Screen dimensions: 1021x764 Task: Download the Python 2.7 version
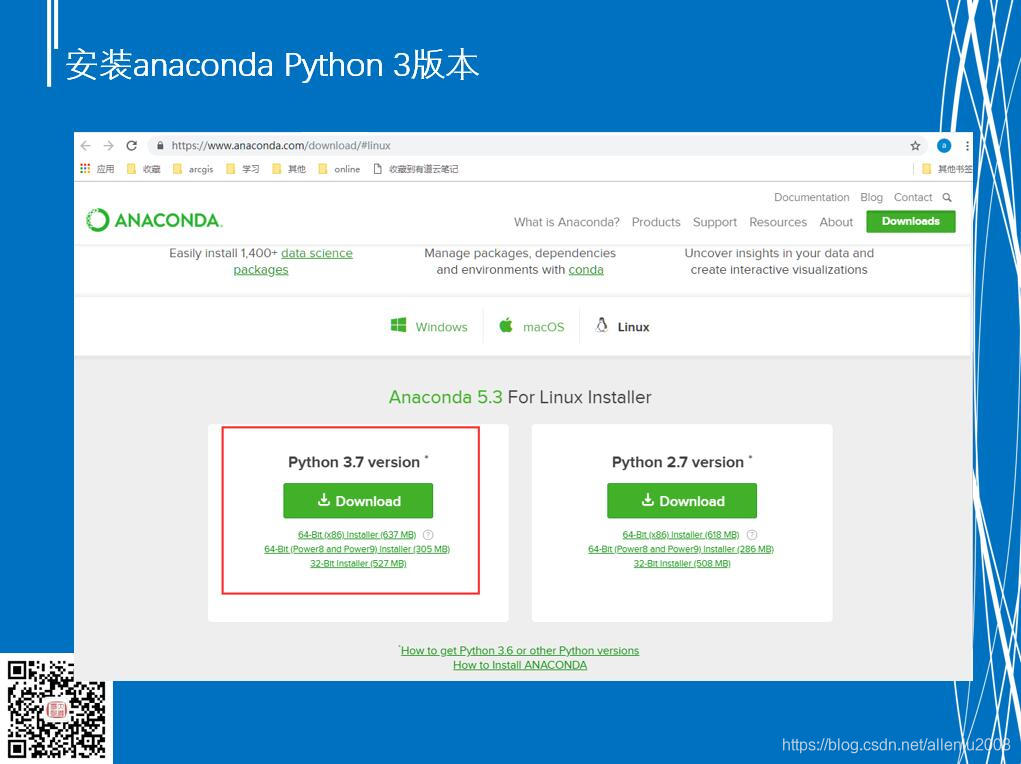(682, 501)
